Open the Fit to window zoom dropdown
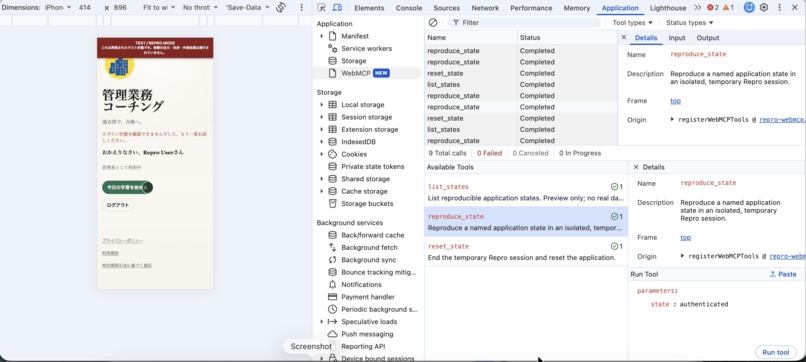The height and width of the screenshot is (362, 806). (x=159, y=8)
